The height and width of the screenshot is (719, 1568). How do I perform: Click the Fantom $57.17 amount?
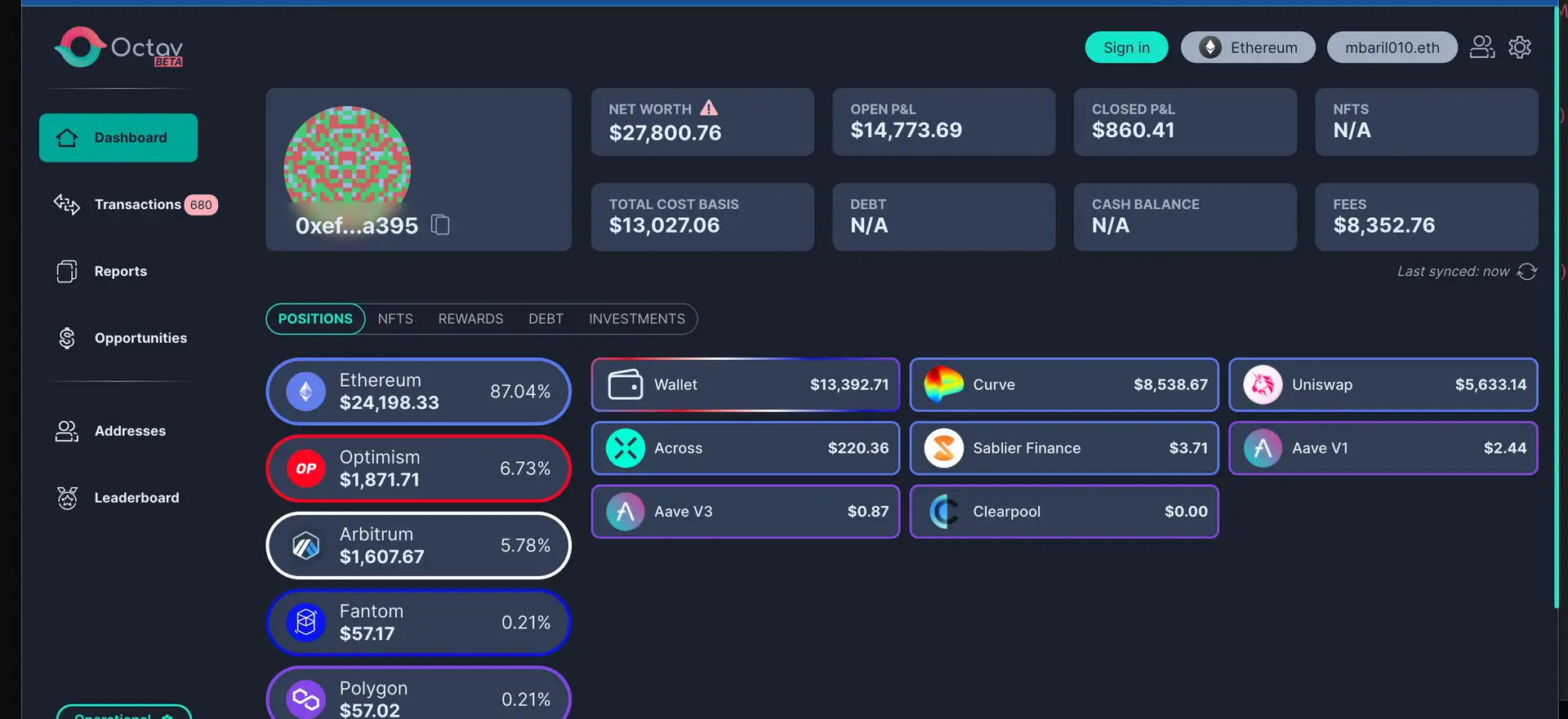click(367, 634)
